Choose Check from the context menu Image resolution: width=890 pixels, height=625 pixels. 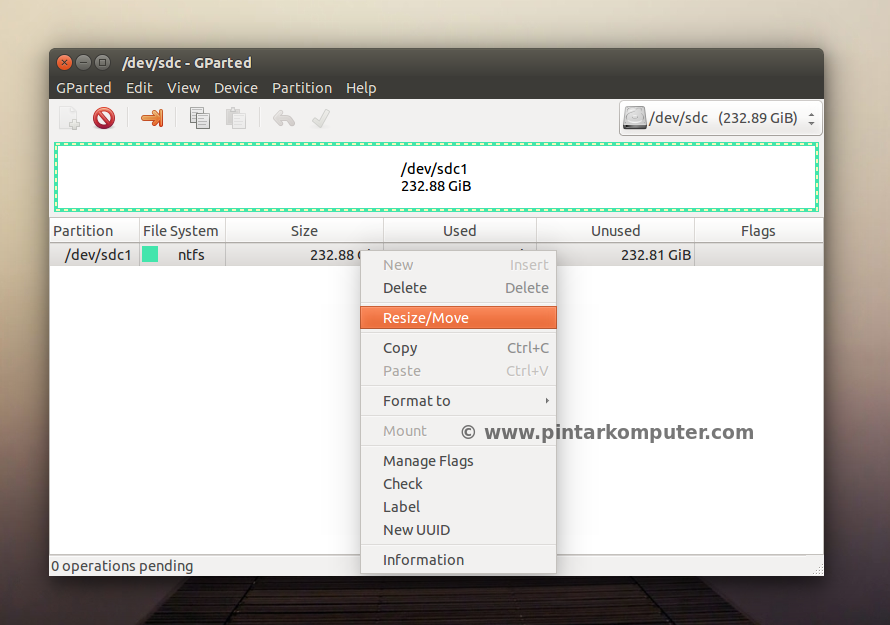click(x=458, y=484)
